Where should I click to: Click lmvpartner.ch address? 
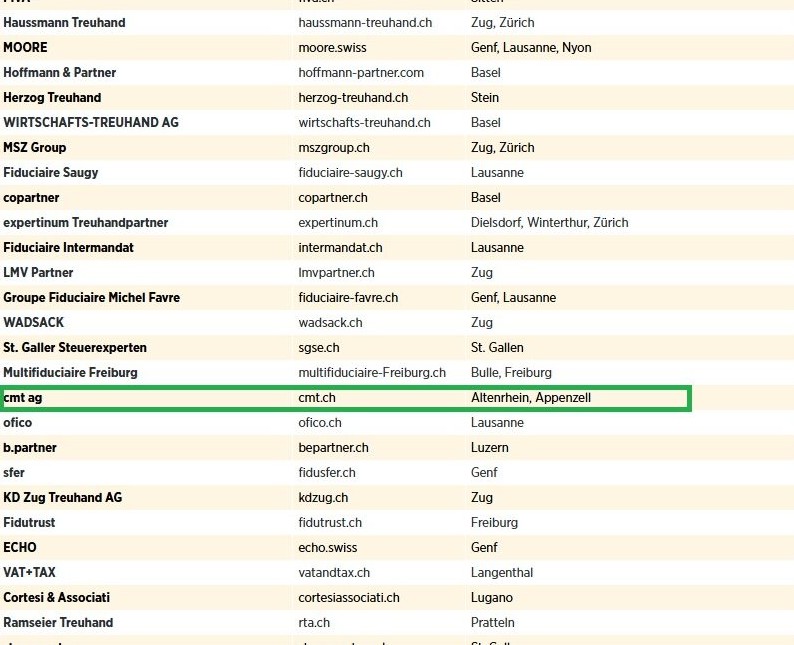click(x=336, y=273)
